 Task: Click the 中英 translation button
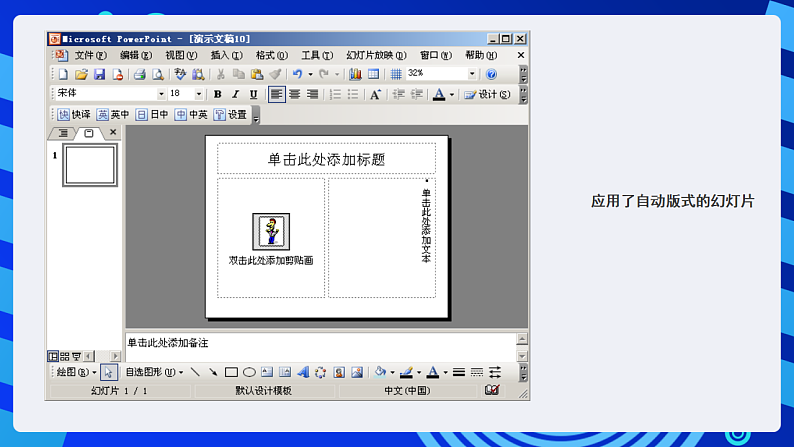191,114
